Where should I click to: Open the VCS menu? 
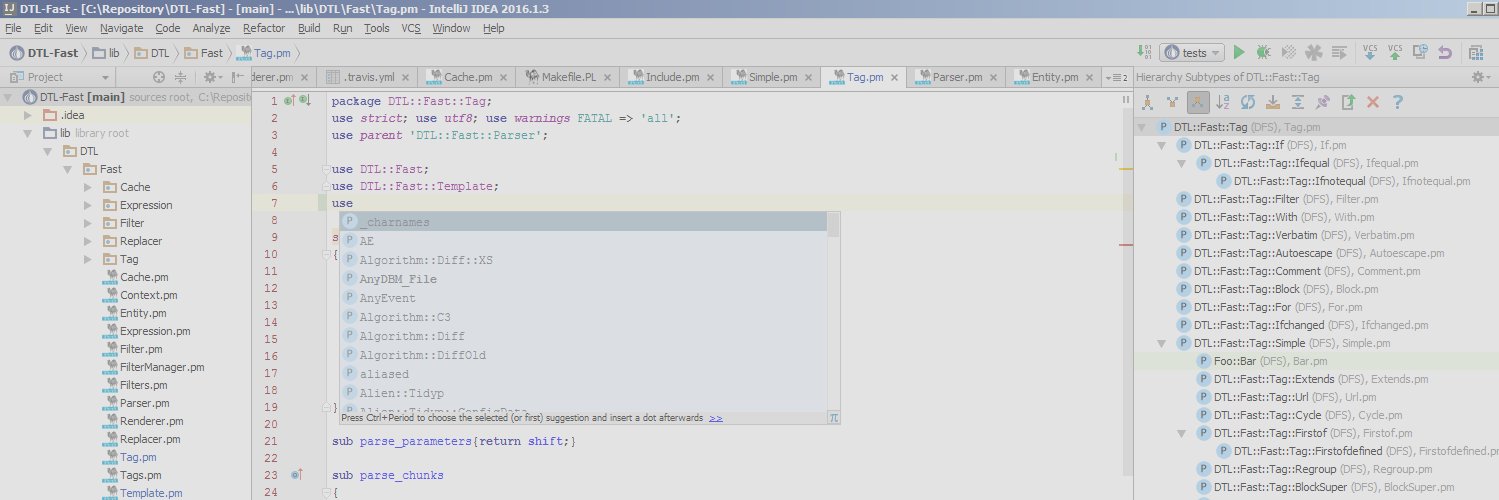411,28
